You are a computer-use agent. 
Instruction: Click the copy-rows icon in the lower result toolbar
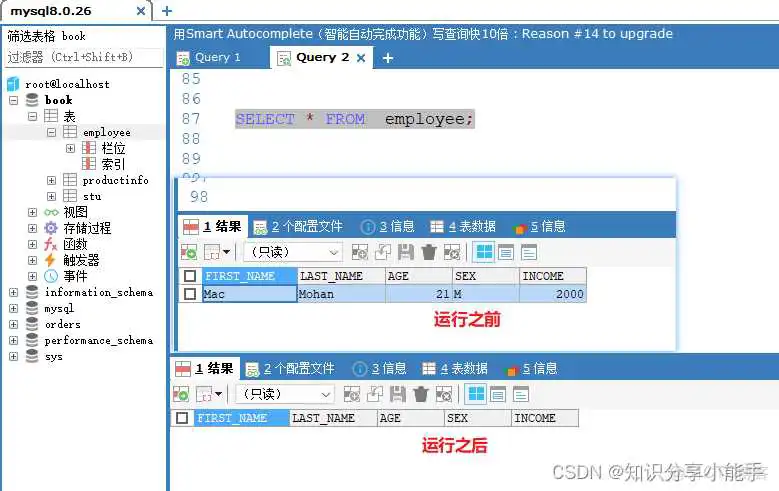204,395
